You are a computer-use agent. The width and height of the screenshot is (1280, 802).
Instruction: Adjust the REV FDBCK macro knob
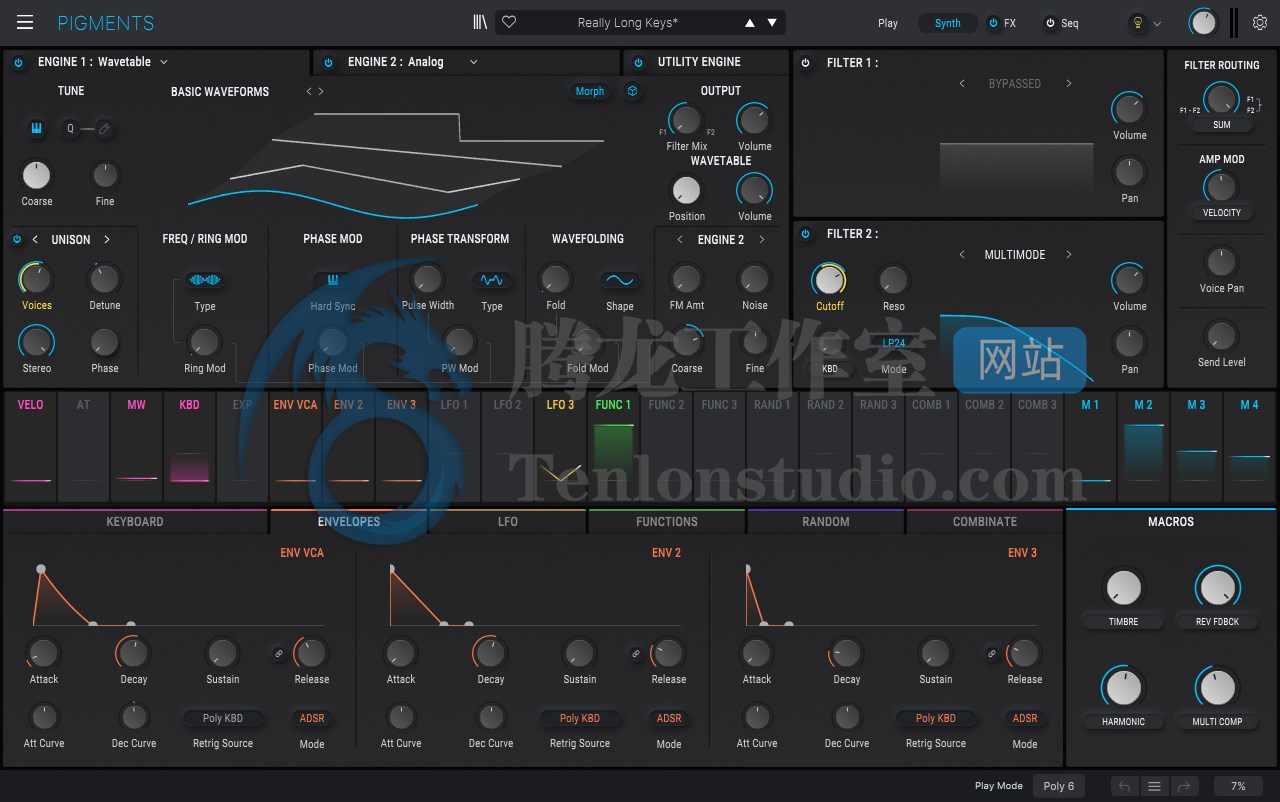(x=1217, y=588)
